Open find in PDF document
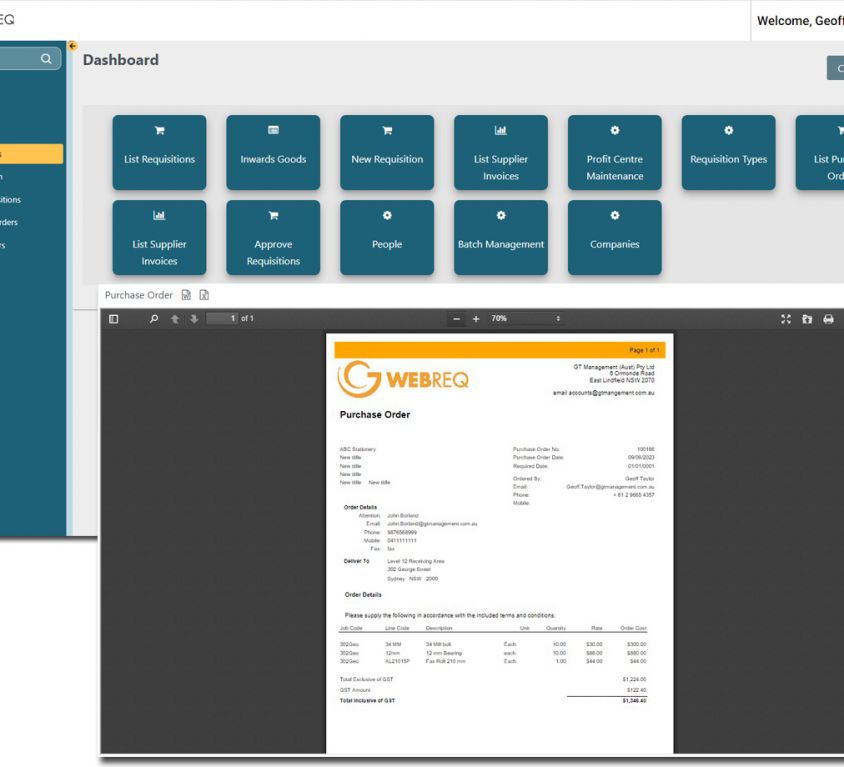Viewport: 844px width, 767px height. pyautogui.click(x=154, y=319)
